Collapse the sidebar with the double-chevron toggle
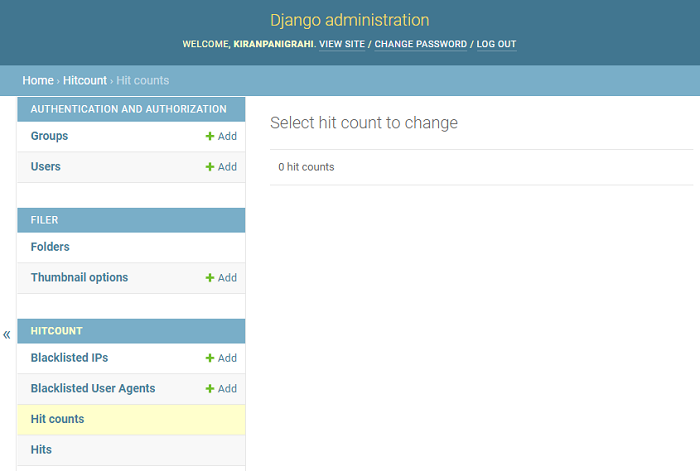Screen dimensions: 700x471 (x=7, y=334)
